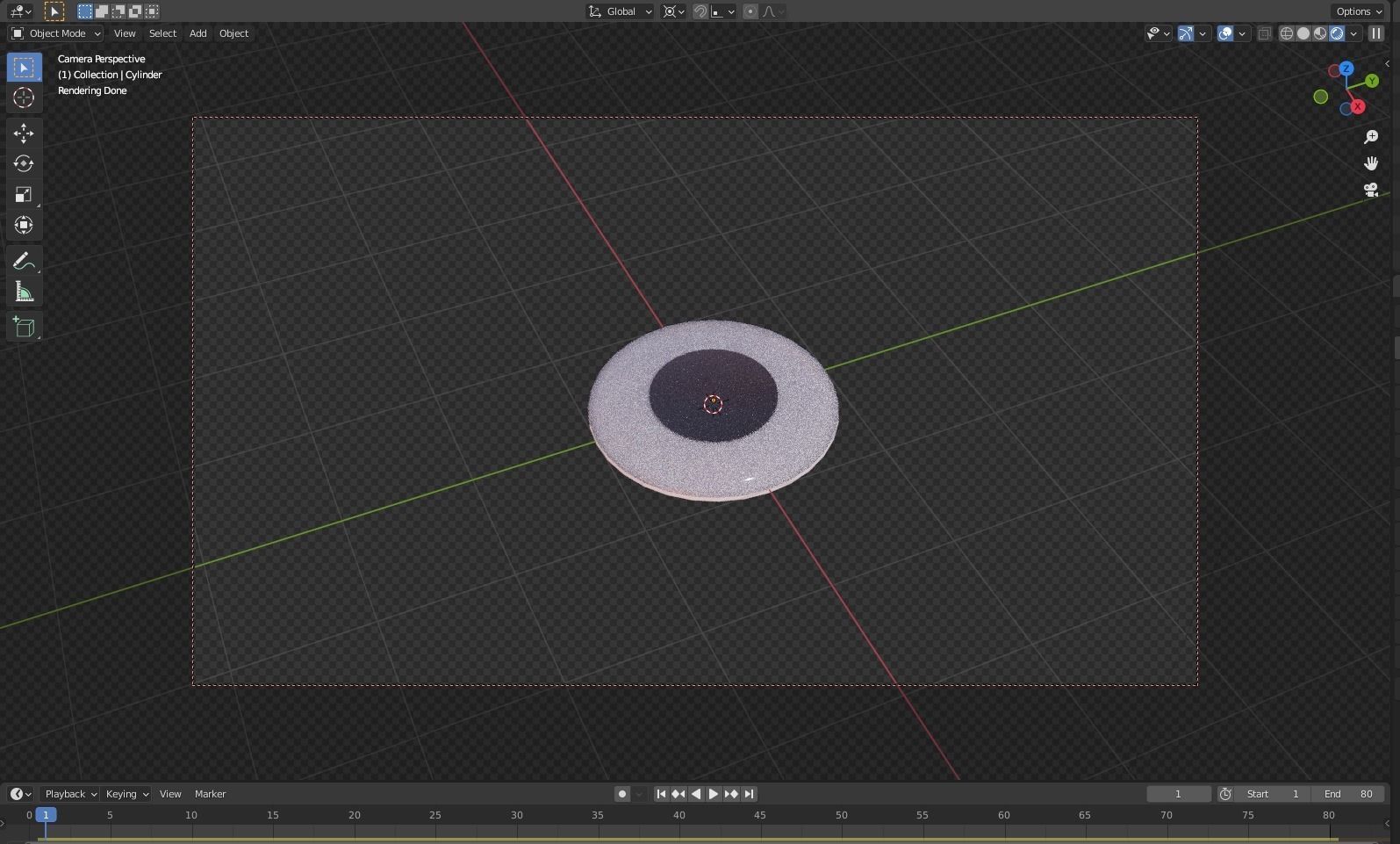This screenshot has height=844, width=1400.
Task: Play the animation forward
Action: pyautogui.click(x=714, y=794)
